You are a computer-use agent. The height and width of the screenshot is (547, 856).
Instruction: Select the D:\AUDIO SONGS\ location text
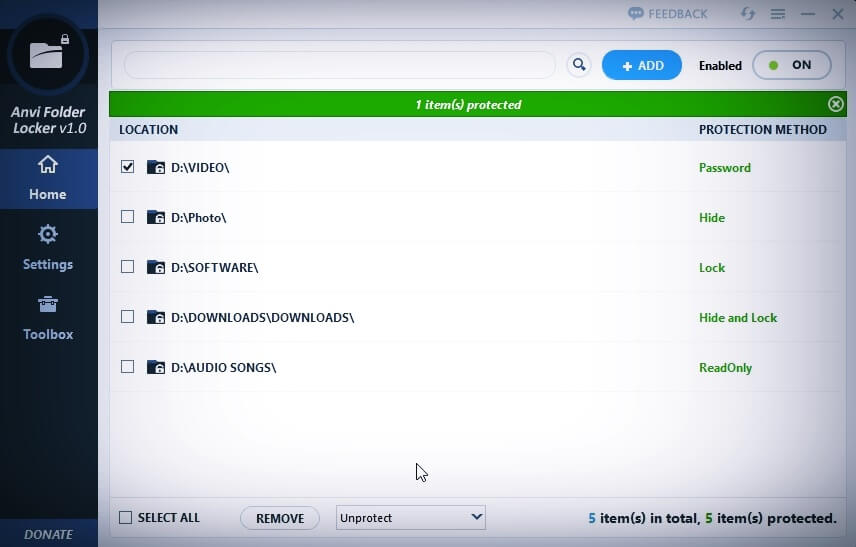(x=224, y=367)
